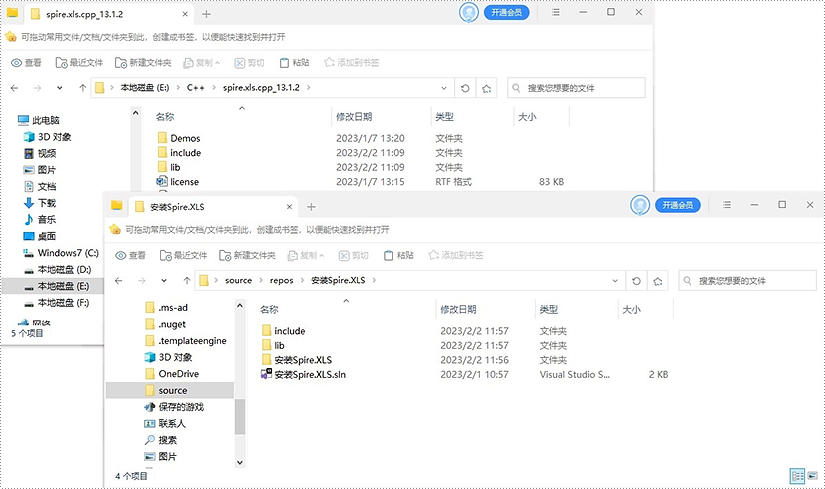The image size is (825, 489).
Task: Close the 安装Spire.XLS tab
Action: [289, 207]
